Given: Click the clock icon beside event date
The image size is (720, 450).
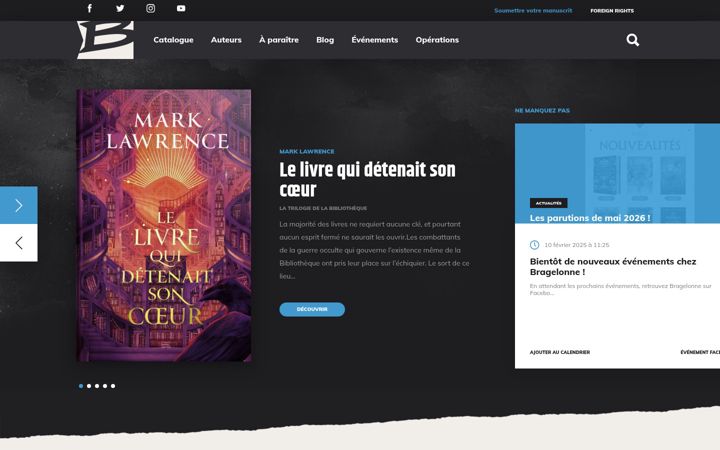Looking at the screenshot, I should [534, 245].
